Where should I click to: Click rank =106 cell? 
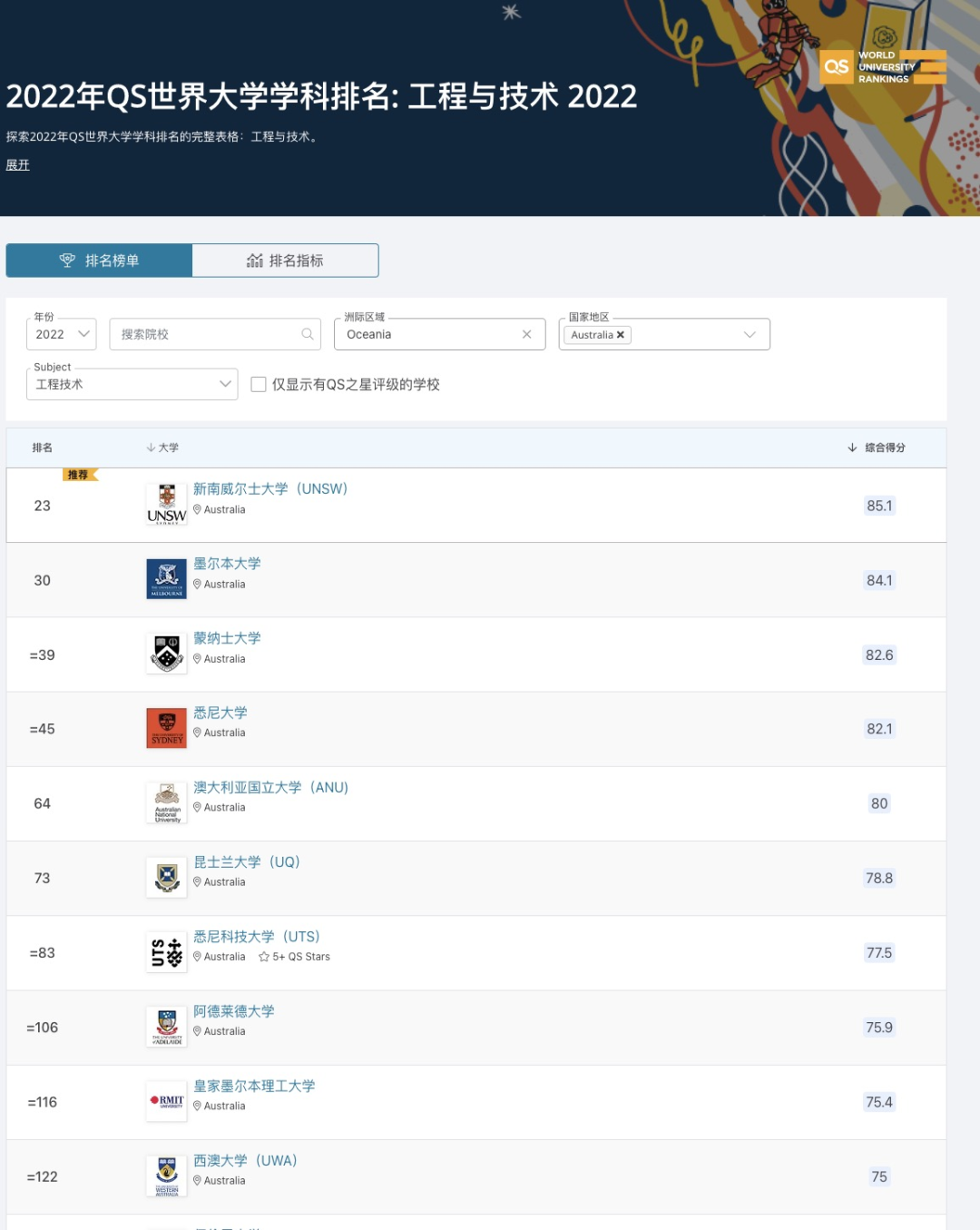coord(43,1028)
